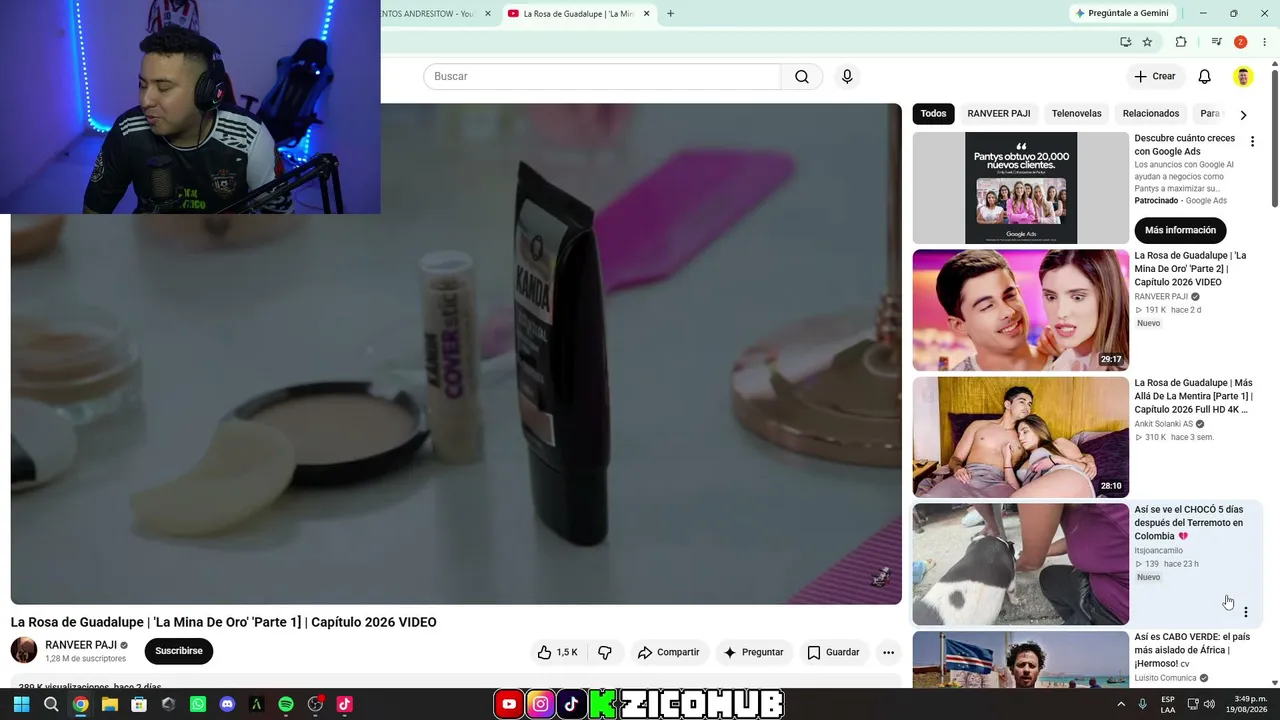1280x720 pixels.
Task: Click the Luisito Comunica channel name
Action: 1165,678
